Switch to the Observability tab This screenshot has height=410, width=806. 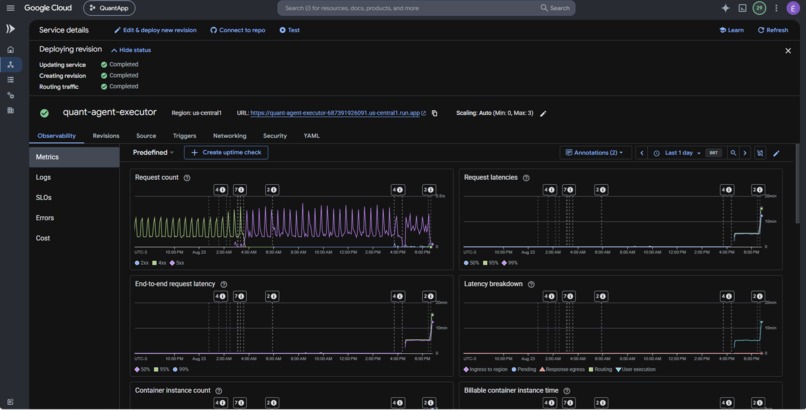point(57,136)
